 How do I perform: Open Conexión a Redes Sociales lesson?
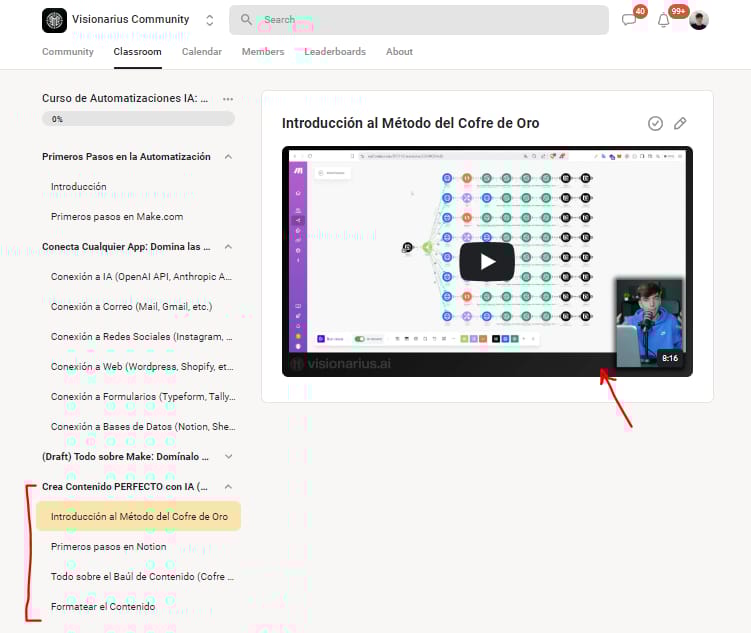[x=142, y=337]
